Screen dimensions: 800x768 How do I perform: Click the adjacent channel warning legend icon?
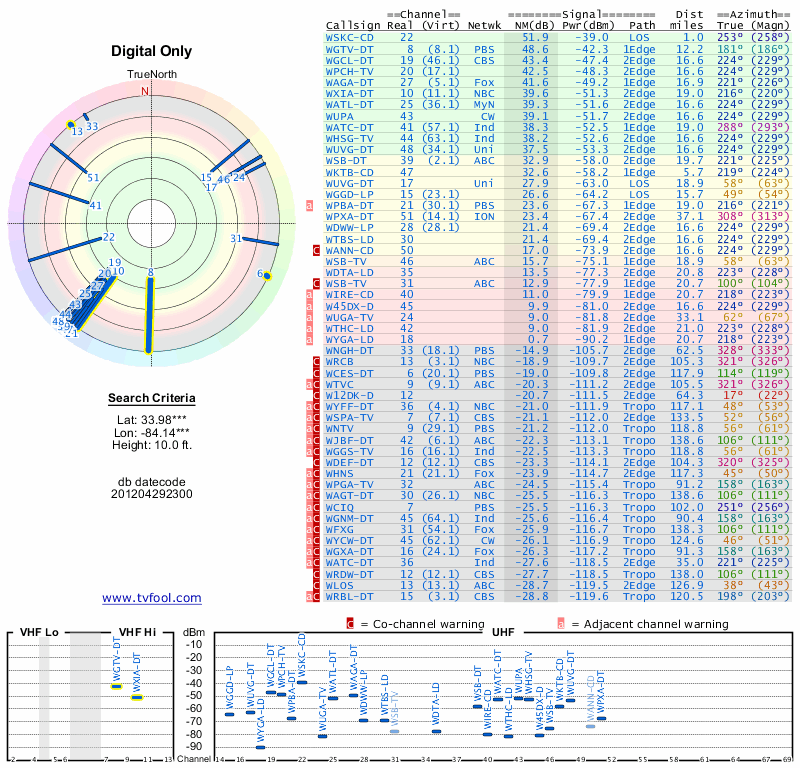click(x=561, y=624)
